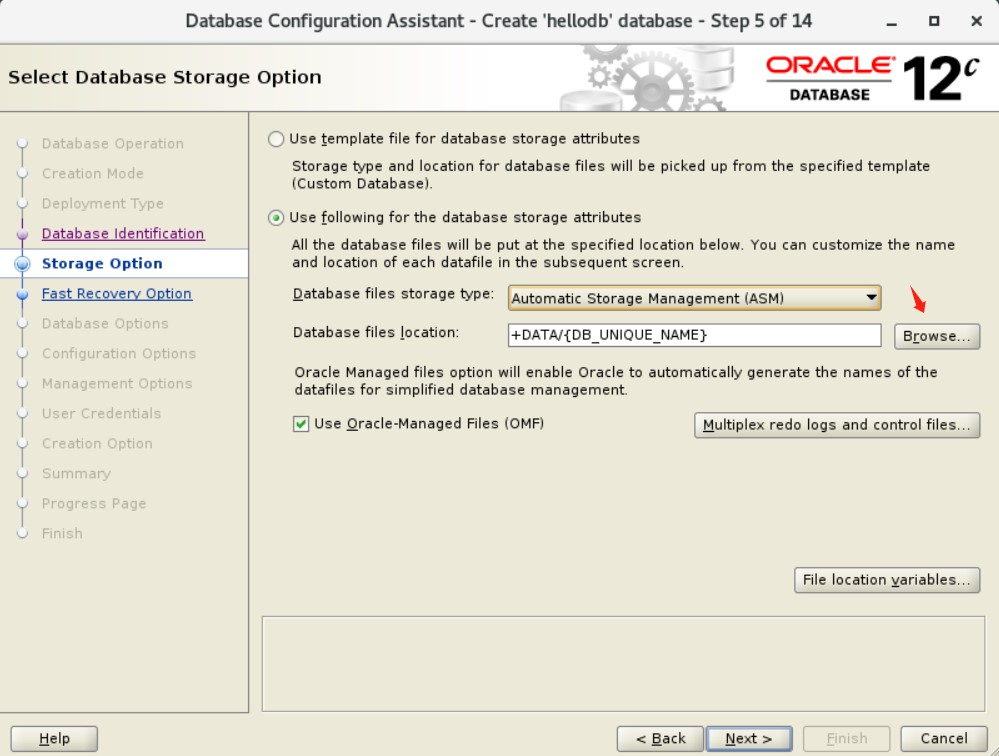Image resolution: width=999 pixels, height=756 pixels.
Task: Click 'Configuration Options' step label
Action: [119, 353]
